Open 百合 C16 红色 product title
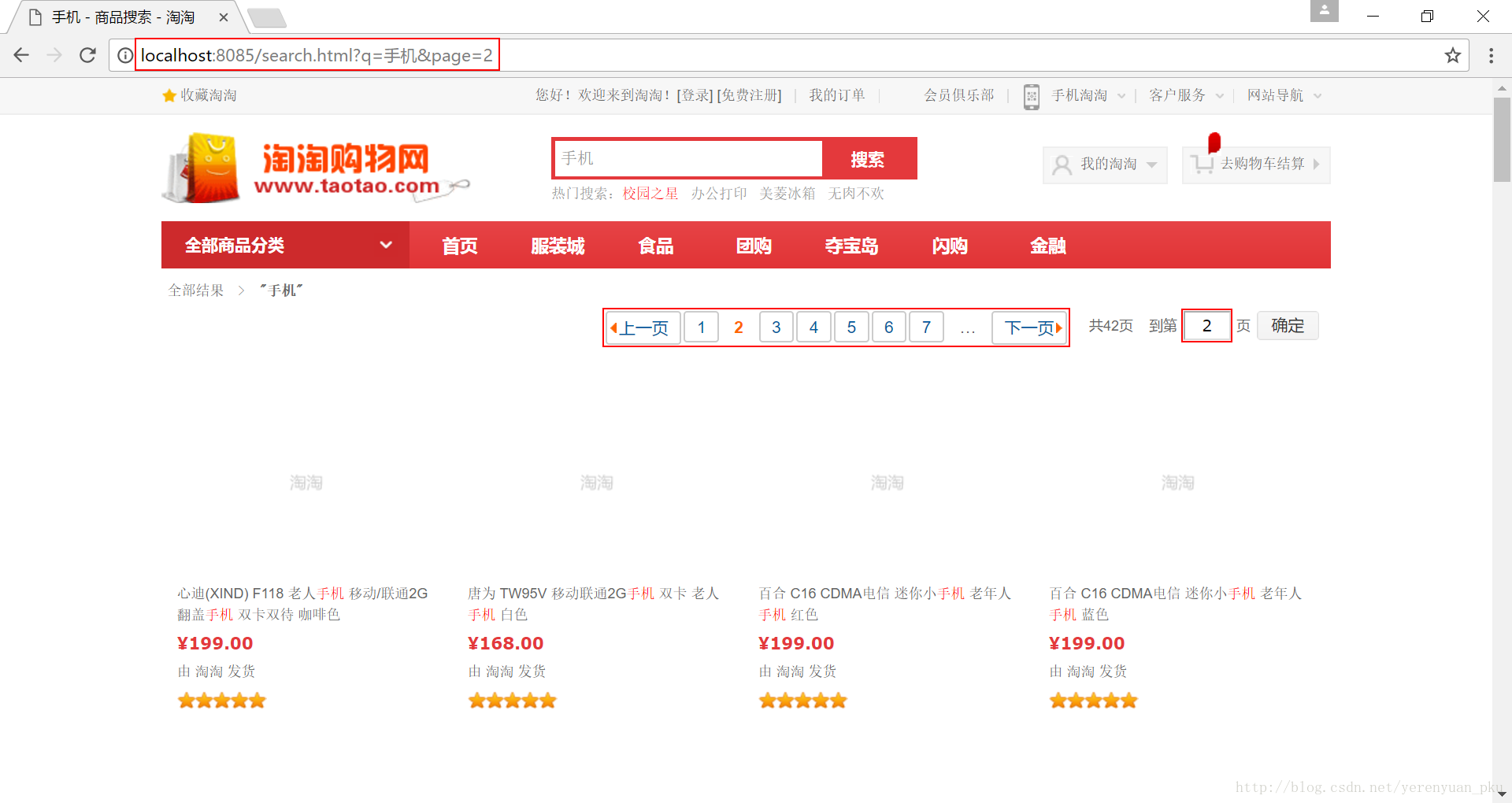This screenshot has height=803, width=1512. pyautogui.click(x=884, y=604)
